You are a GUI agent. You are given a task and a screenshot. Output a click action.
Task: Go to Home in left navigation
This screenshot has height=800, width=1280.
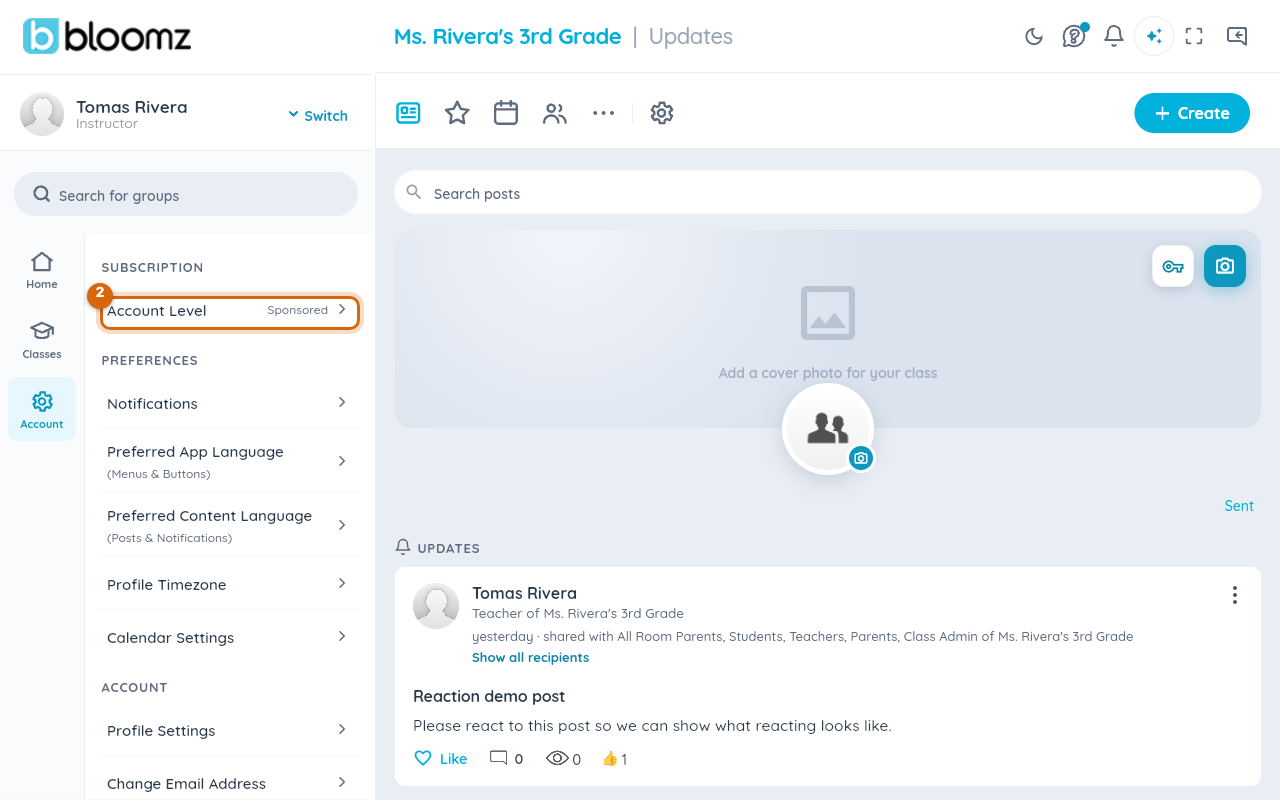click(x=42, y=270)
